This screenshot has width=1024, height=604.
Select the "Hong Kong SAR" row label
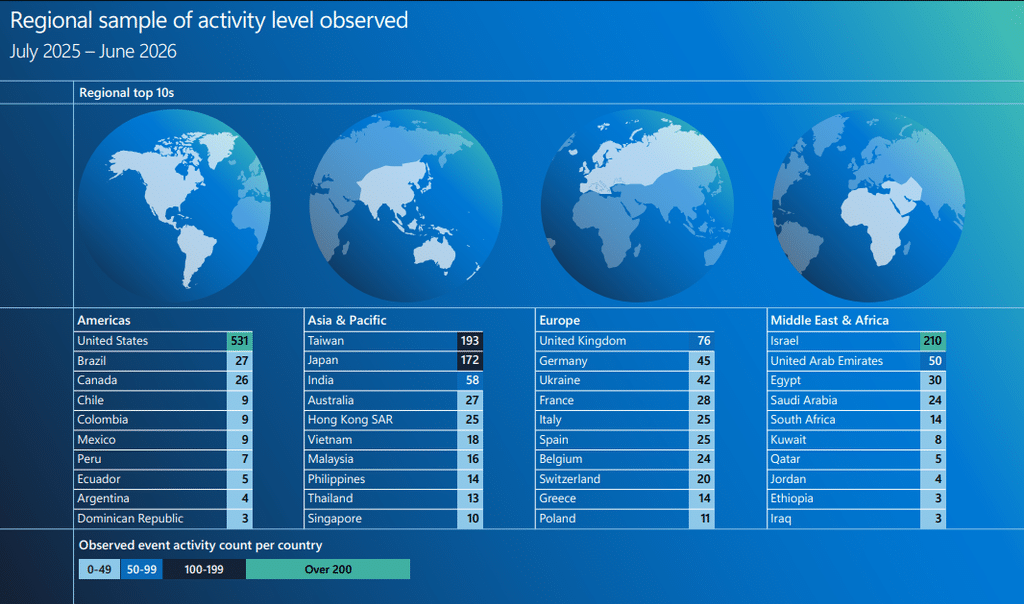pos(350,420)
